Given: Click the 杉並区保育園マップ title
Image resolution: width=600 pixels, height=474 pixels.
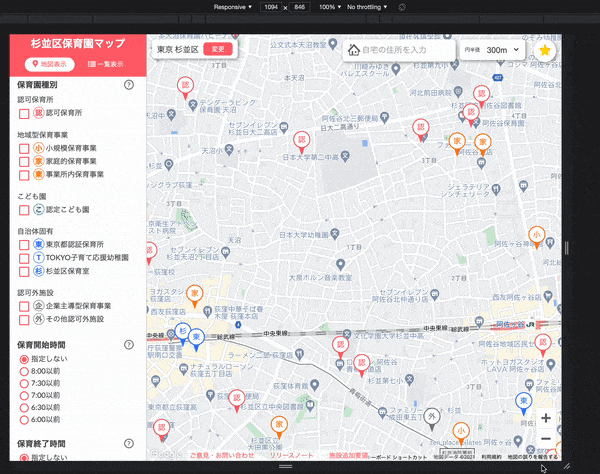Looking at the screenshot, I should point(78,43).
